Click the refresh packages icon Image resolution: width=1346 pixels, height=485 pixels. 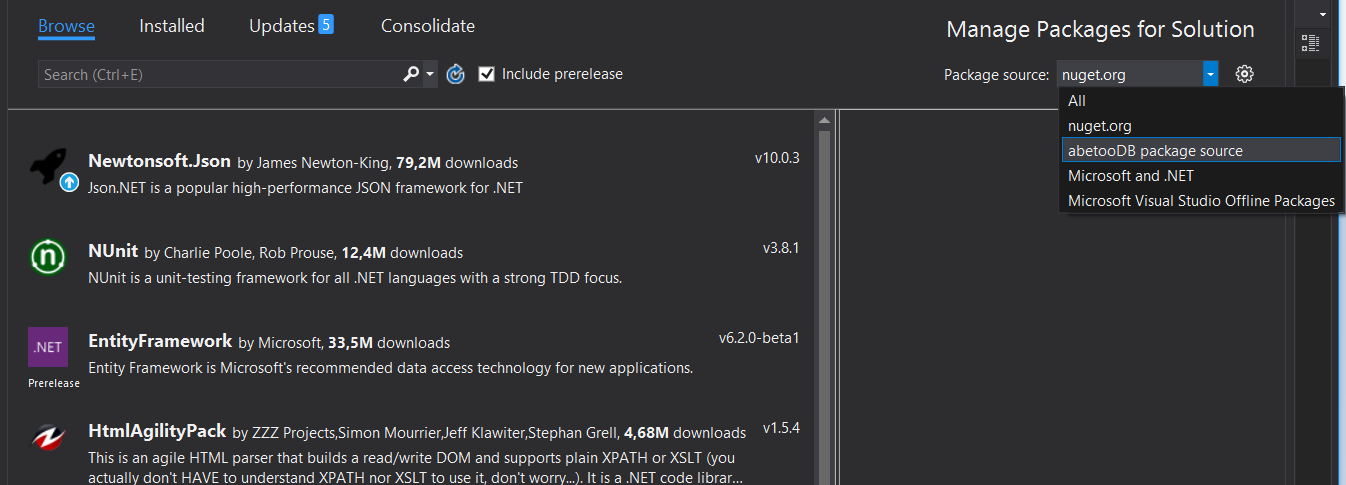click(x=456, y=74)
